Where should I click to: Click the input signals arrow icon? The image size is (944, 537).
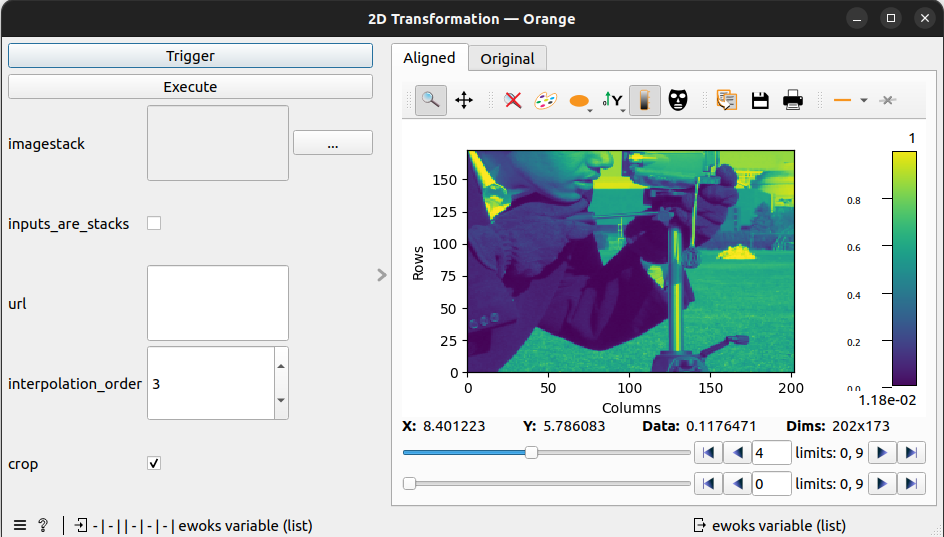[81, 526]
